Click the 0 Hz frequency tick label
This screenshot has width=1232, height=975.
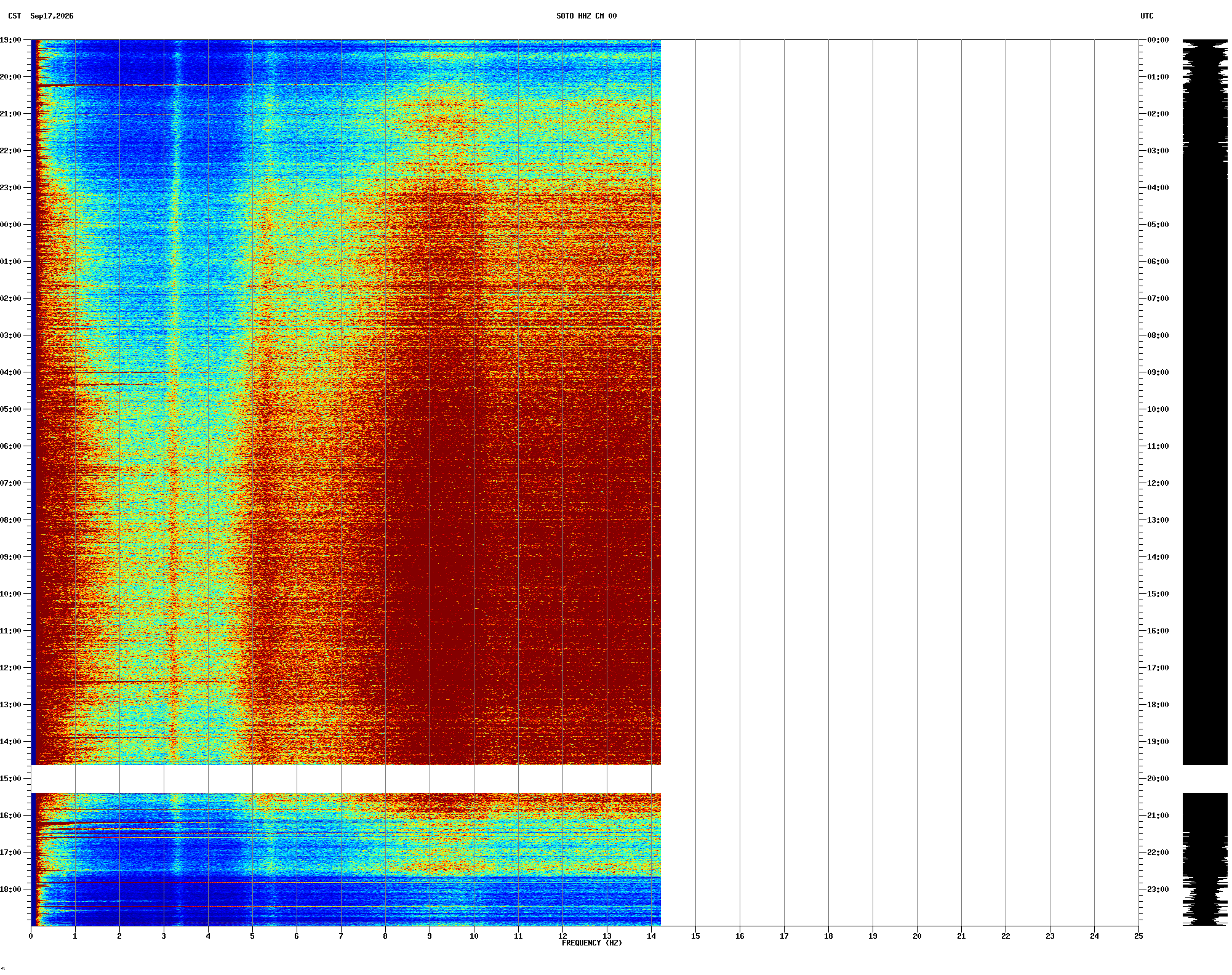[x=31, y=936]
